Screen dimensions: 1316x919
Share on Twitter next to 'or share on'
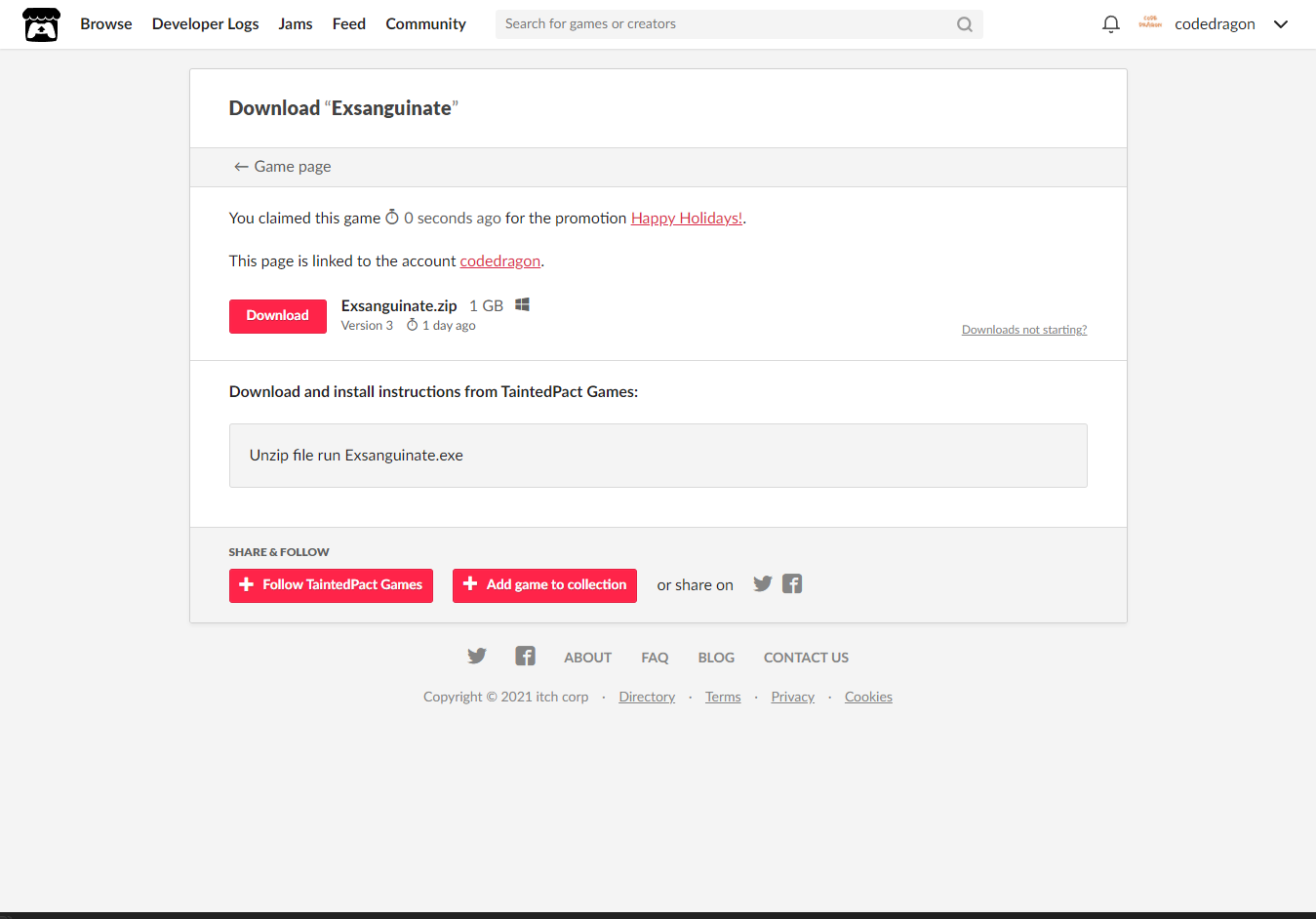point(763,583)
